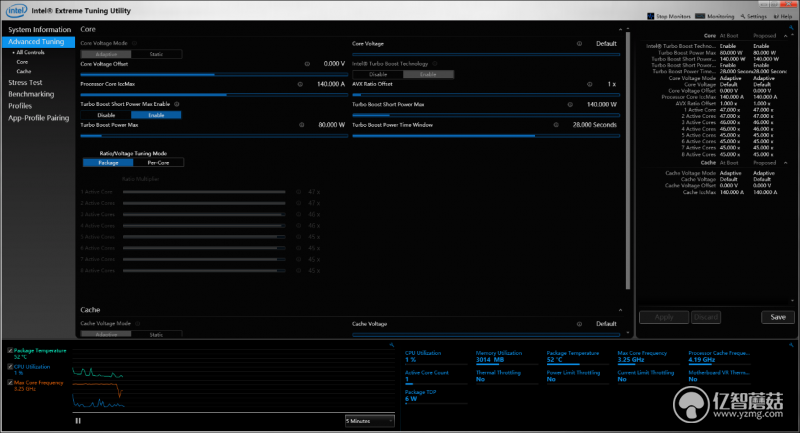The height and width of the screenshot is (433, 800).
Task: Disable Intel Turbo Boost Technology
Action: 378,74
